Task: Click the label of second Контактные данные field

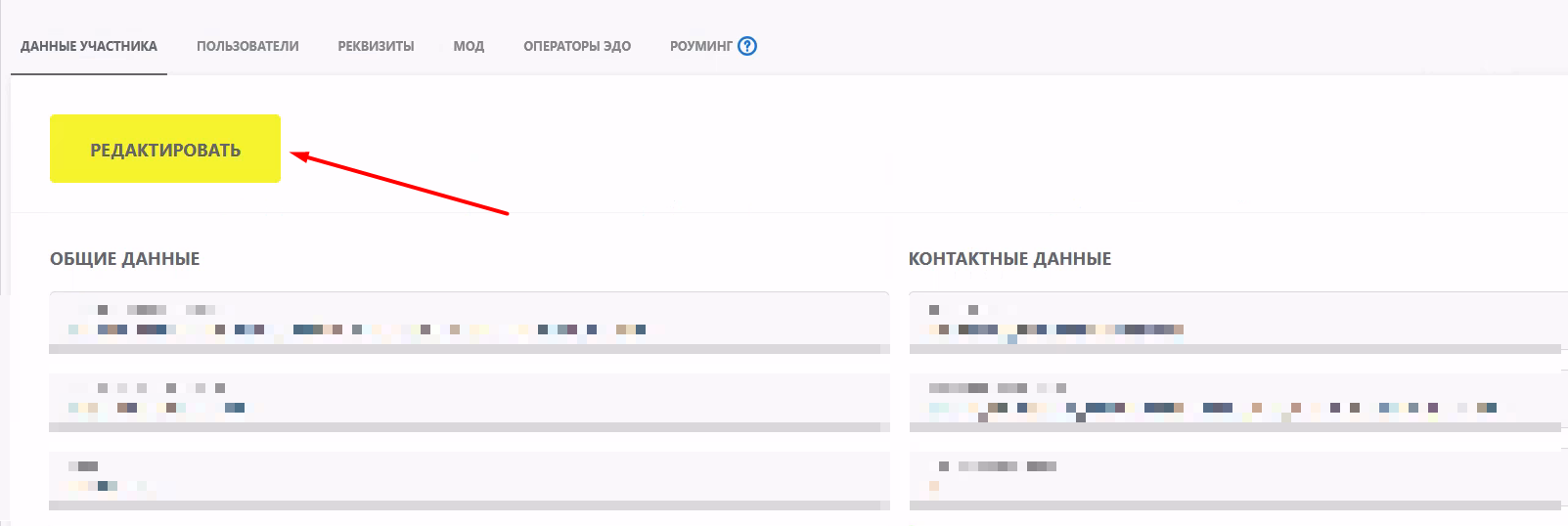Action: click(x=998, y=388)
